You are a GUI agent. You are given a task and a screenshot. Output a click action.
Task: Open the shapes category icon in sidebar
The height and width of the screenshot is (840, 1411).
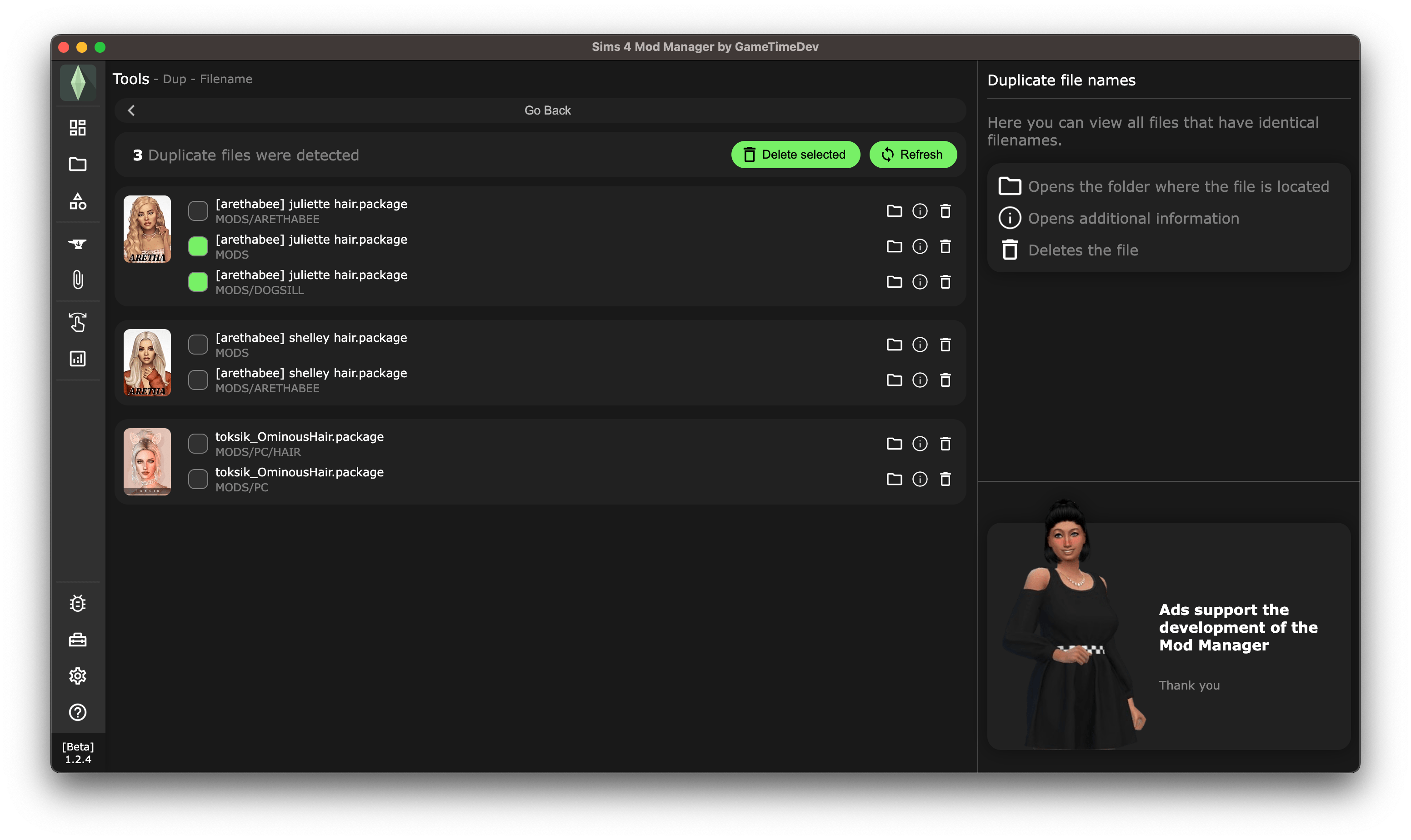78,201
